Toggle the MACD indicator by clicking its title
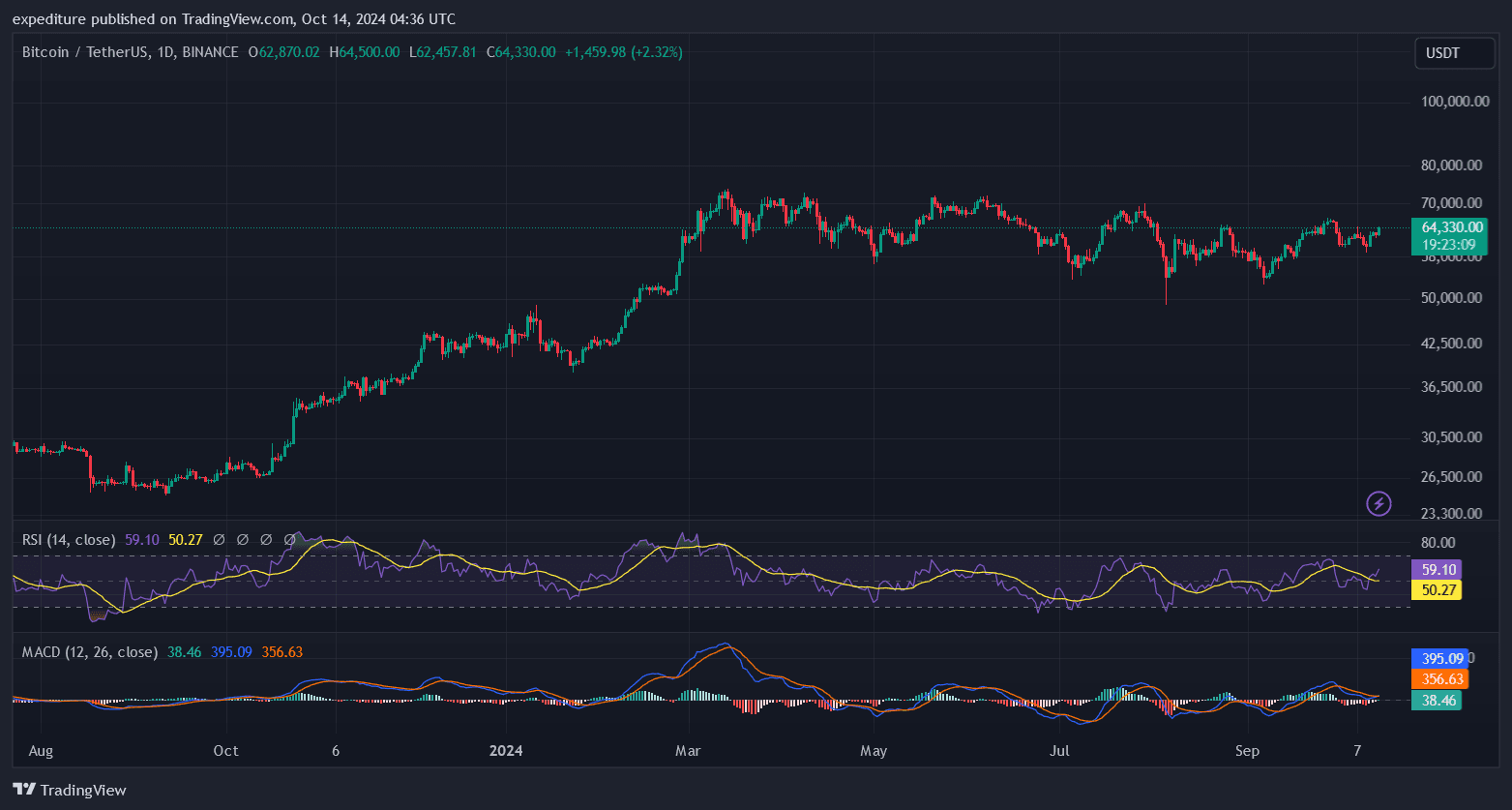The width and height of the screenshot is (1512, 810). (90, 651)
